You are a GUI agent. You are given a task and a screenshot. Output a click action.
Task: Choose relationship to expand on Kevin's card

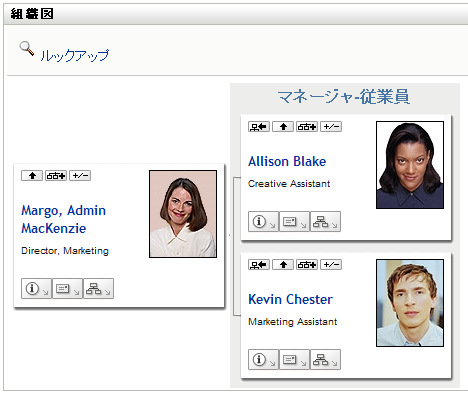click(307, 265)
